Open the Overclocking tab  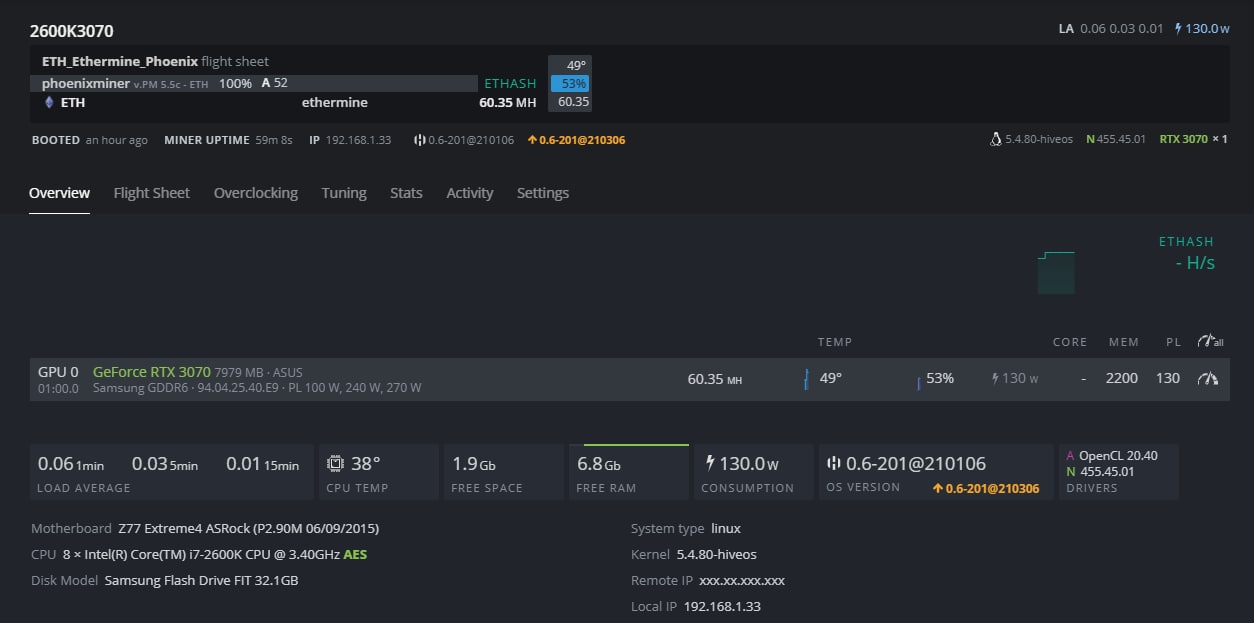(256, 193)
